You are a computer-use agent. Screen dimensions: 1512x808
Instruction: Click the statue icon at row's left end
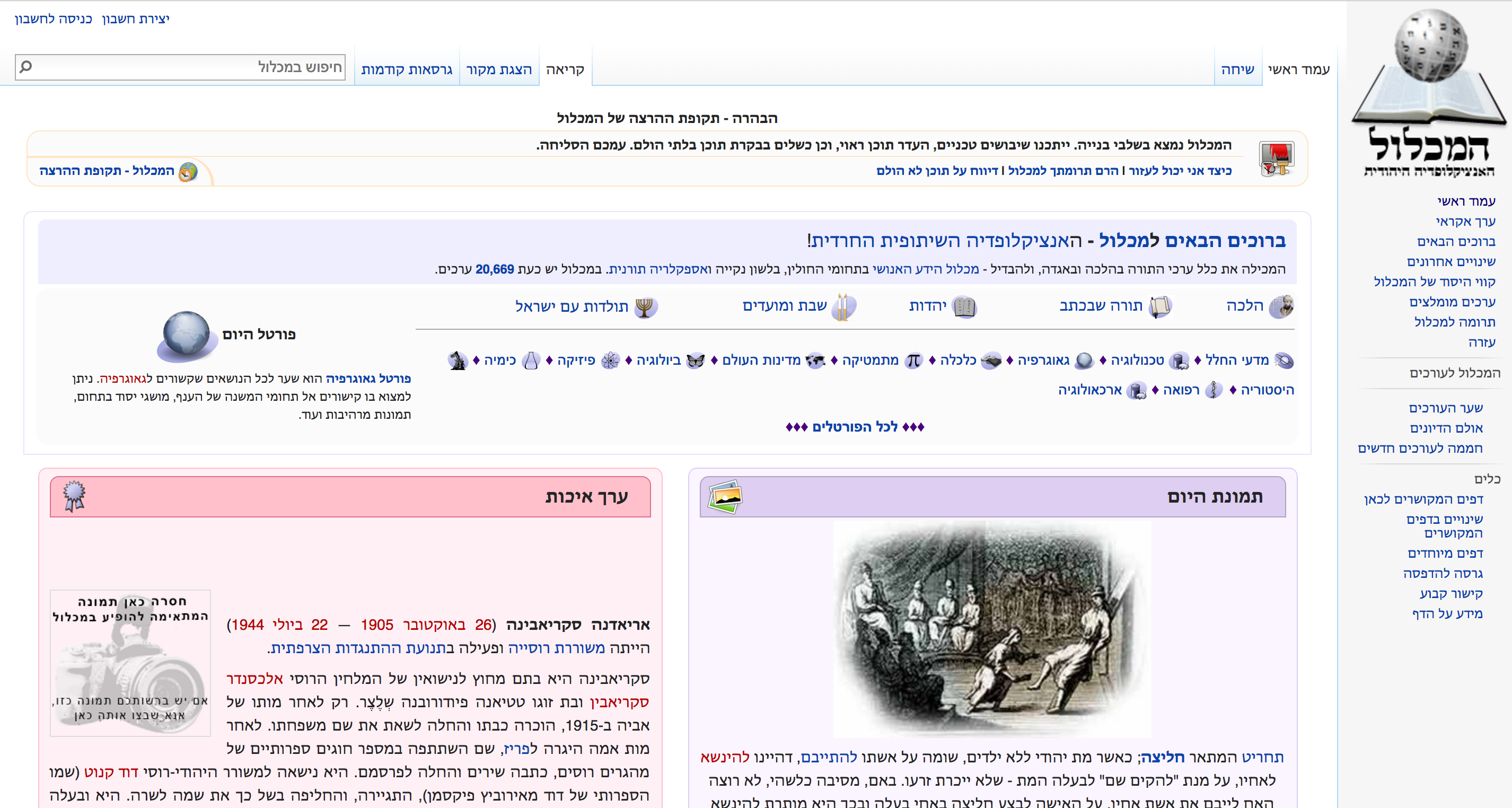pyautogui.click(x=458, y=361)
